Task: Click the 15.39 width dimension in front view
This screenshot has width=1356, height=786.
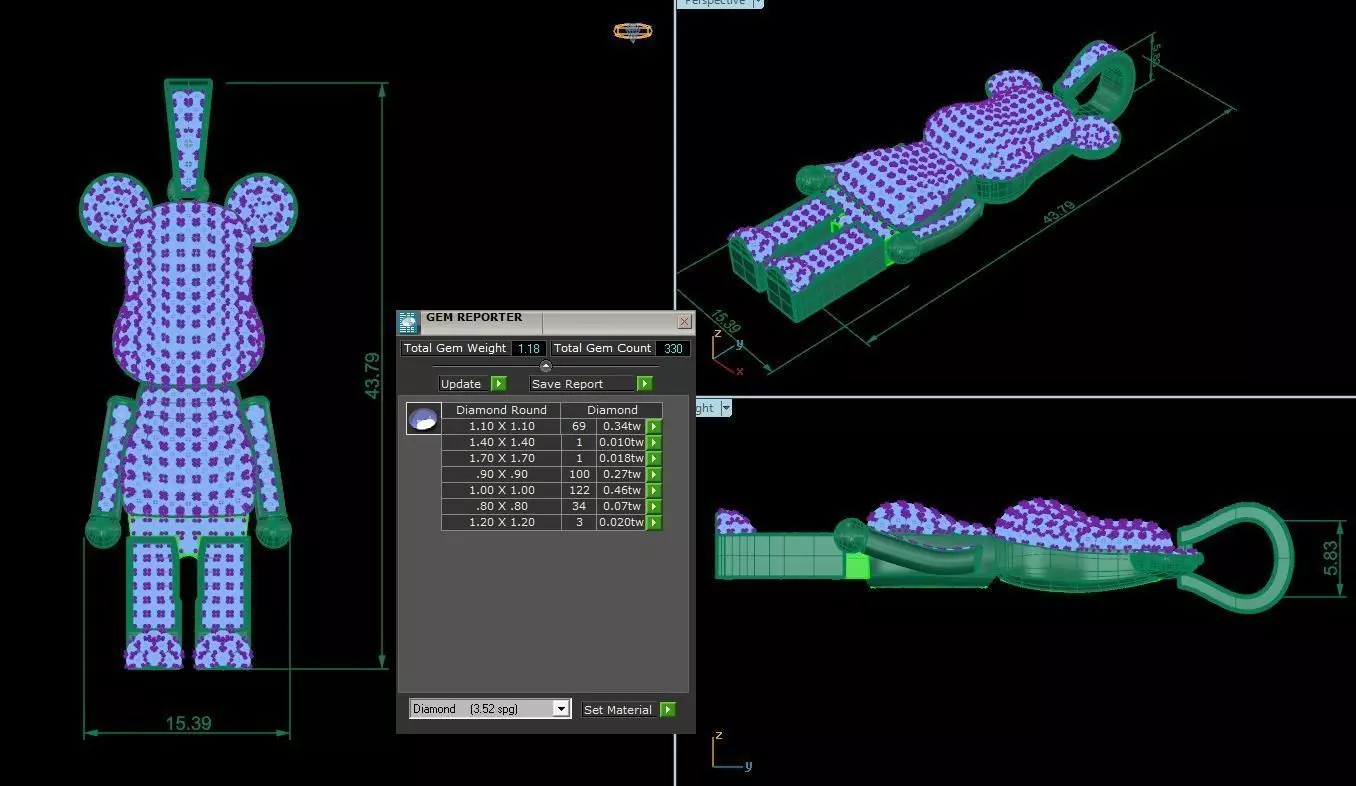Action: [188, 723]
